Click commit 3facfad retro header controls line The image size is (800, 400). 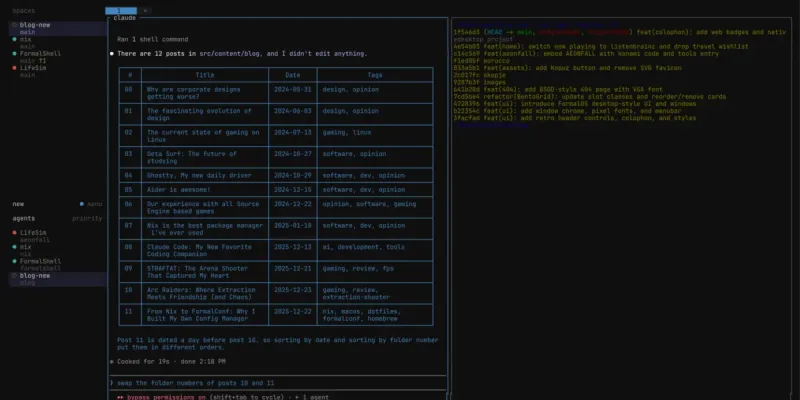pyautogui.click(x=575, y=118)
